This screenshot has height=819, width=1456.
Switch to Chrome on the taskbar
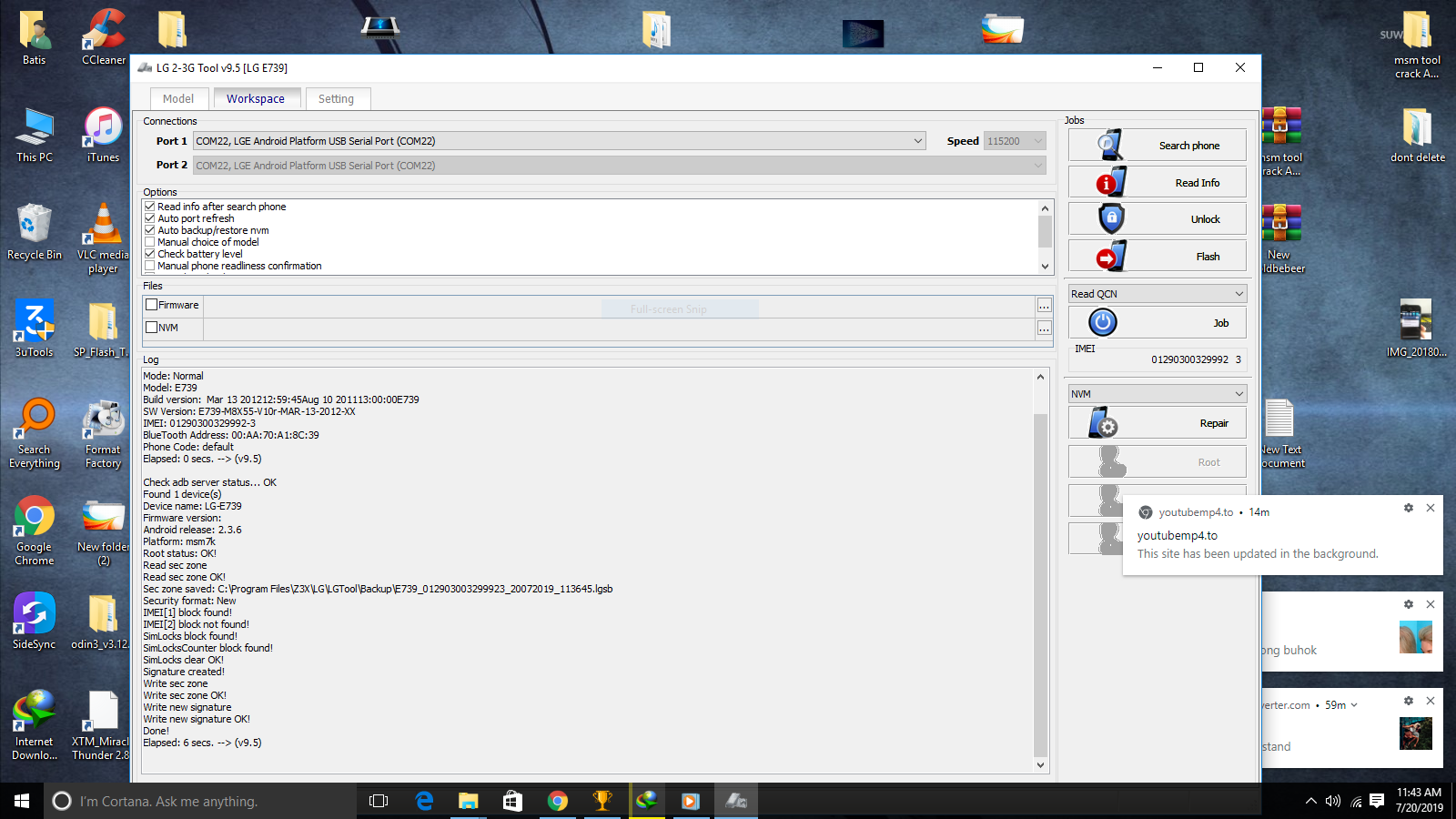[x=558, y=801]
